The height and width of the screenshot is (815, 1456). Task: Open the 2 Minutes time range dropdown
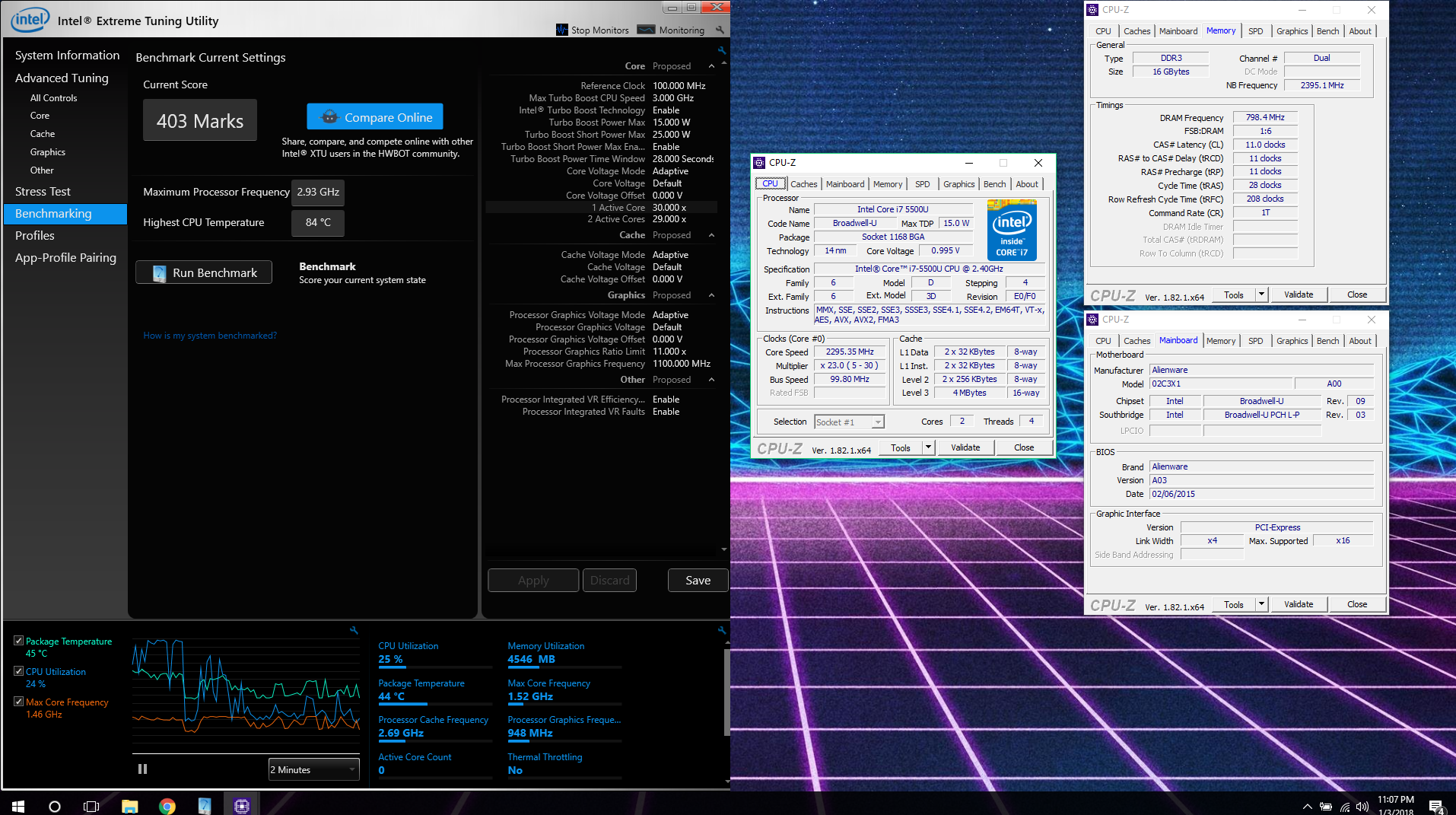point(313,769)
